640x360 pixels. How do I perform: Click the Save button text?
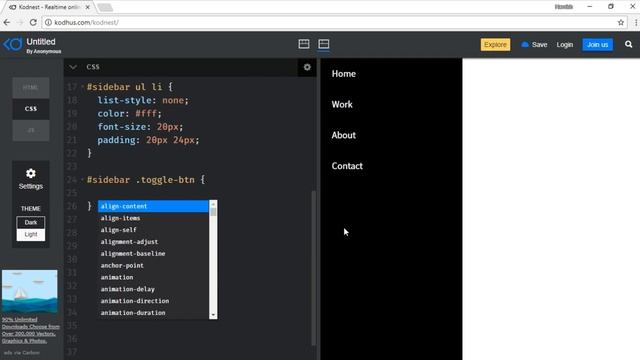click(x=539, y=44)
